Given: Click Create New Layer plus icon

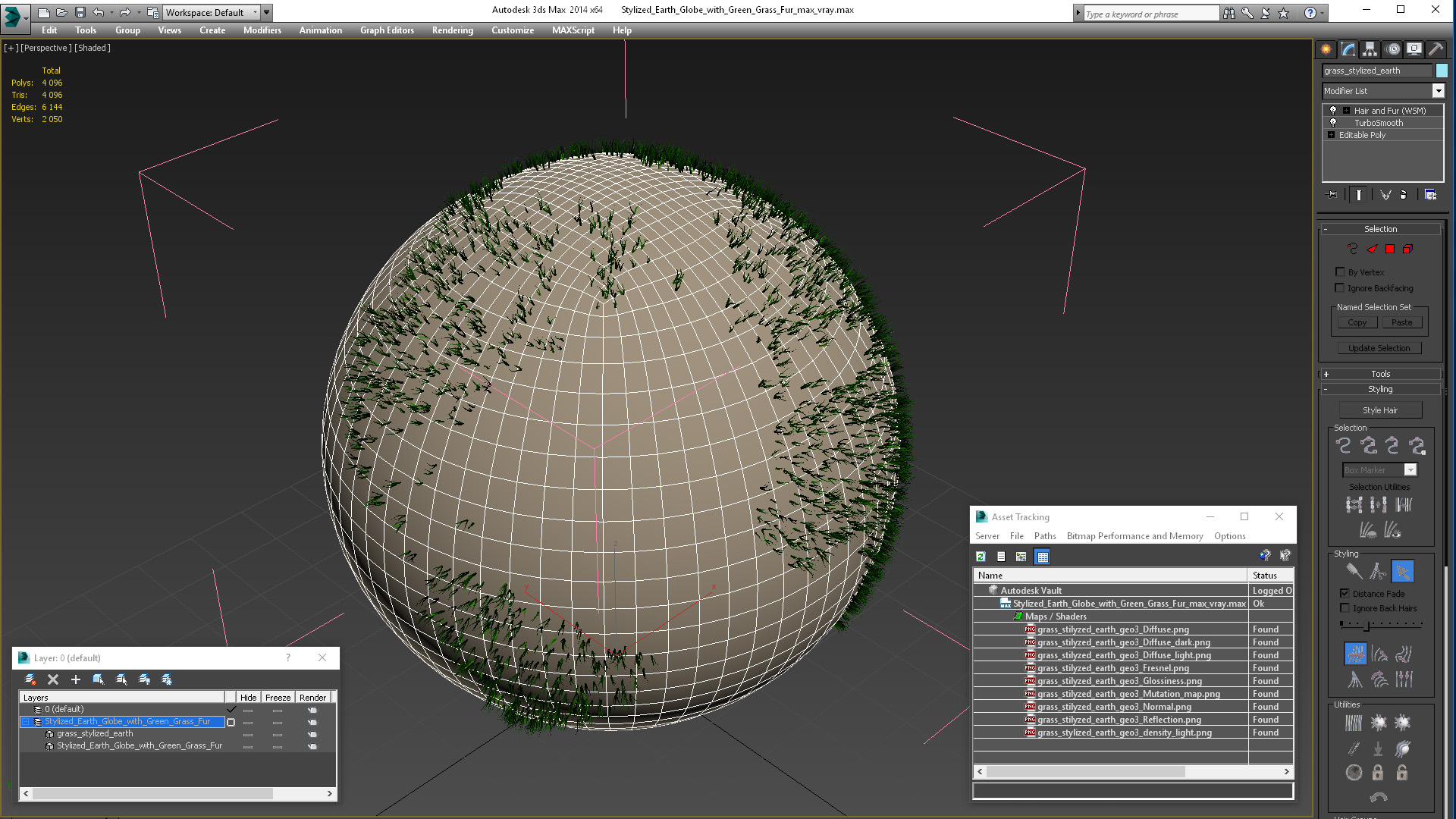Looking at the screenshot, I should coord(76,679).
